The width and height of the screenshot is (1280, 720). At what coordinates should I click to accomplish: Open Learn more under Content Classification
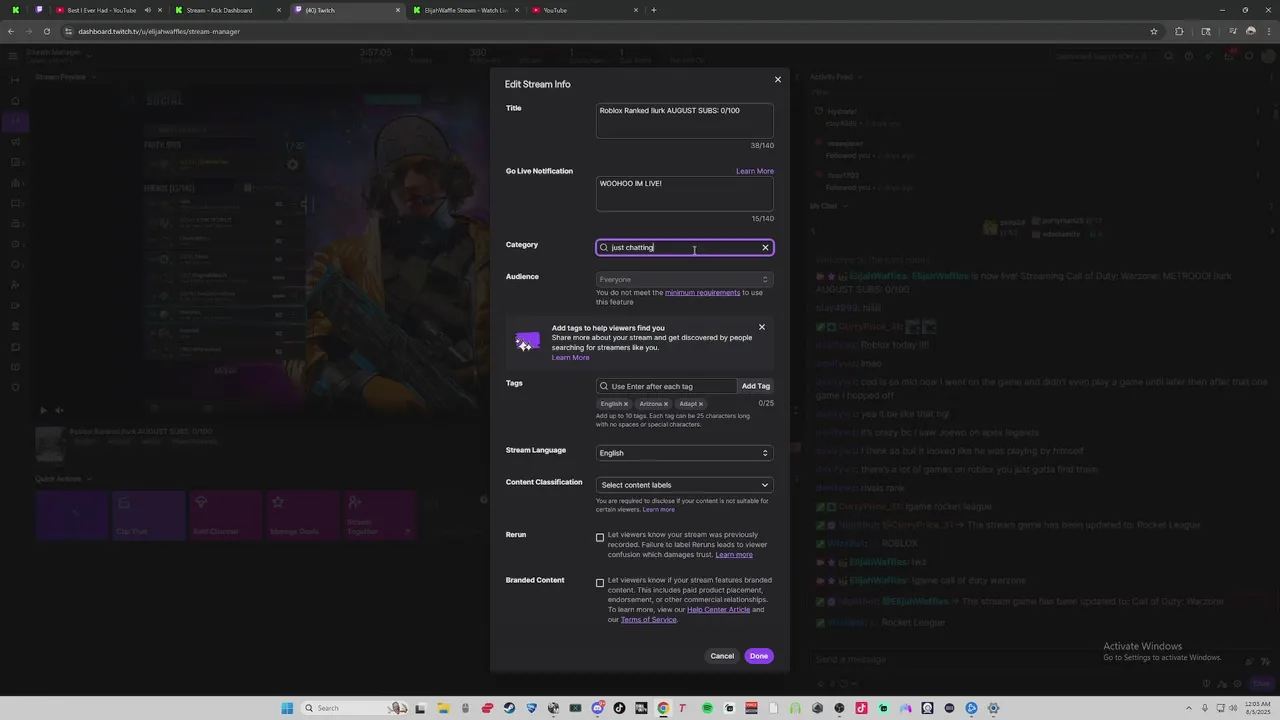point(657,510)
